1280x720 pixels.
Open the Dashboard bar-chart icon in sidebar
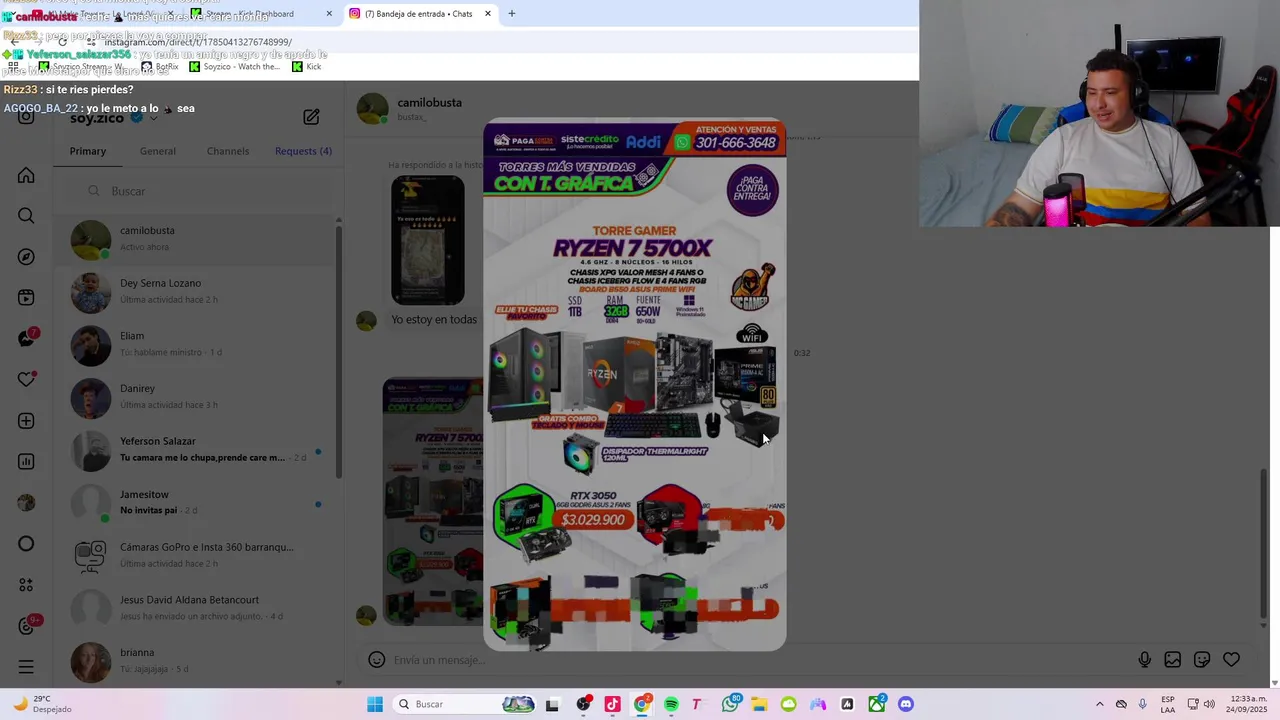pos(26,462)
